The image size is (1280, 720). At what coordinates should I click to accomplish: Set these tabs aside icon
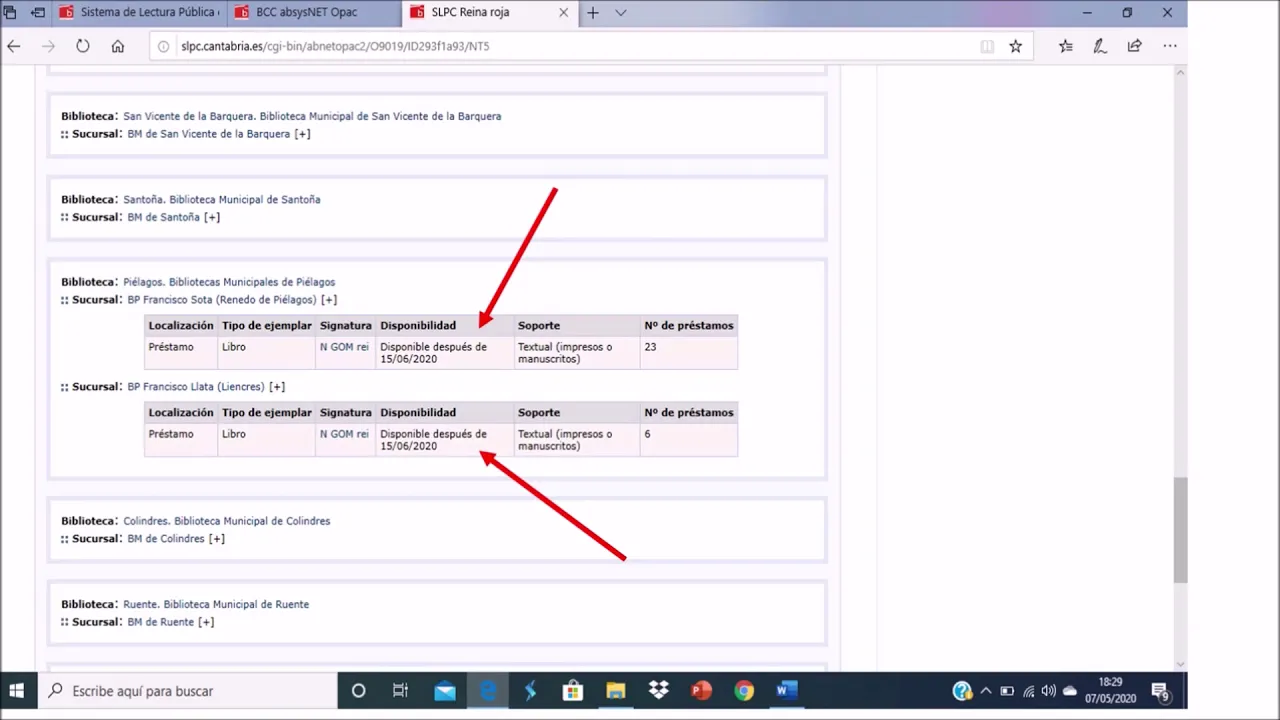(x=38, y=13)
